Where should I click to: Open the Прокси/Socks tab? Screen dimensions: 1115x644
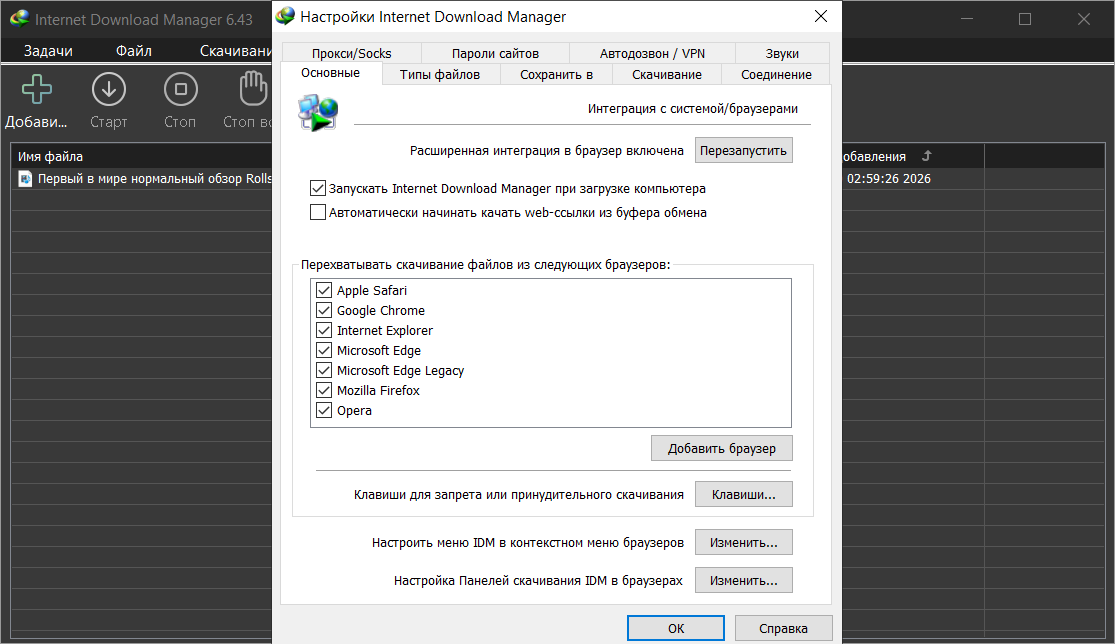click(351, 53)
